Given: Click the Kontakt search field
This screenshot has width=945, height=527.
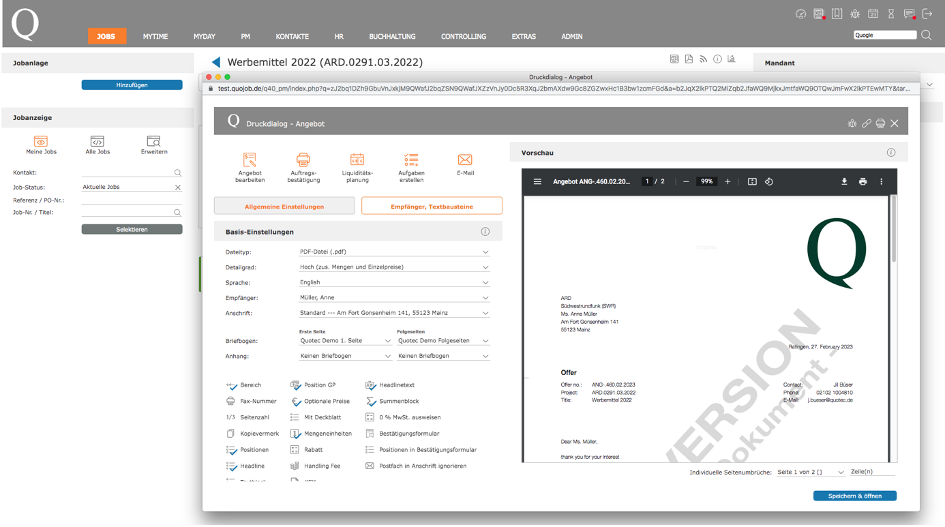Looking at the screenshot, I should click(132, 172).
